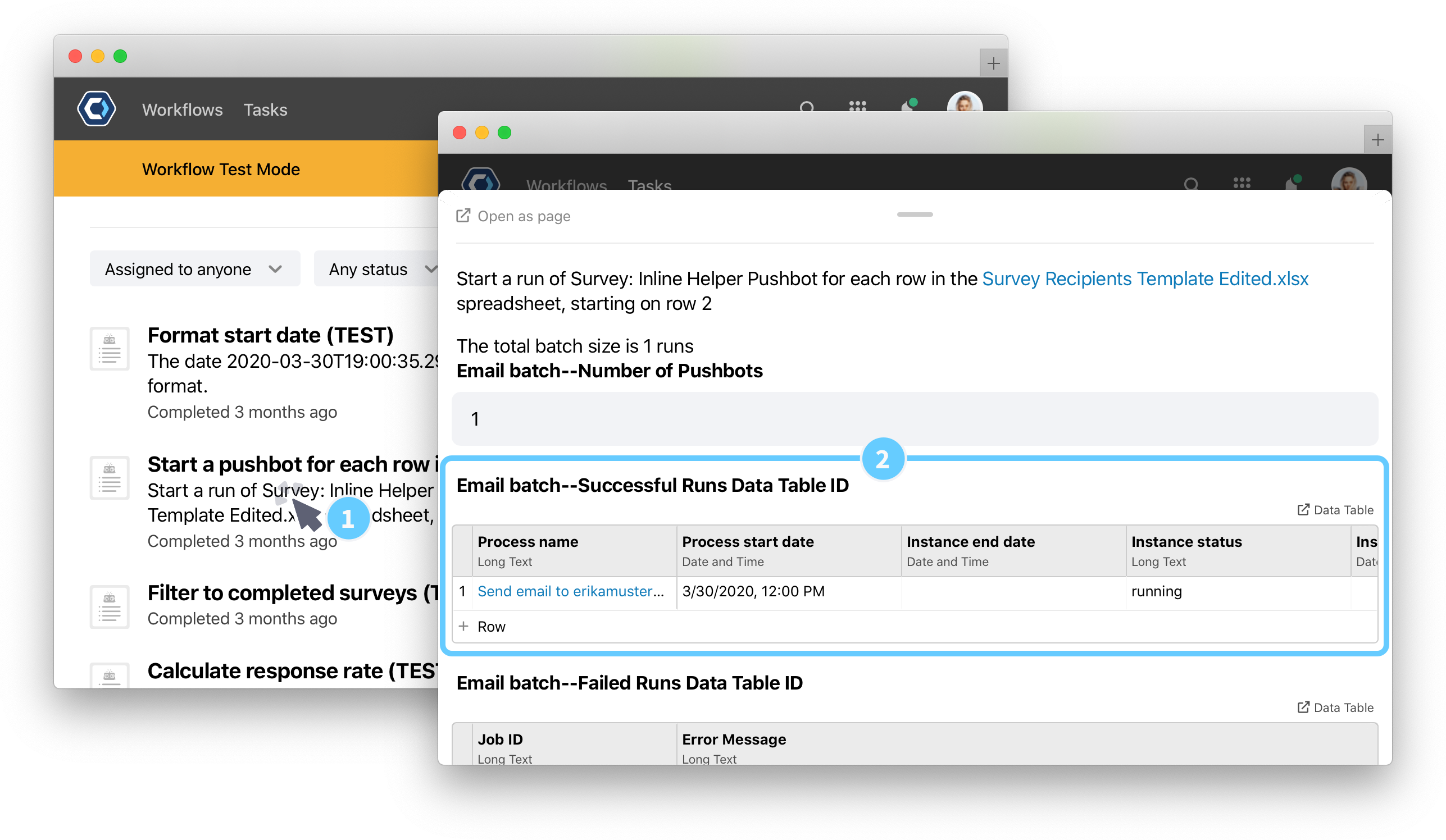Viewport: 1446px width, 840px height.
Task: Click document icon beside Filter to completed surveys
Action: click(110, 606)
